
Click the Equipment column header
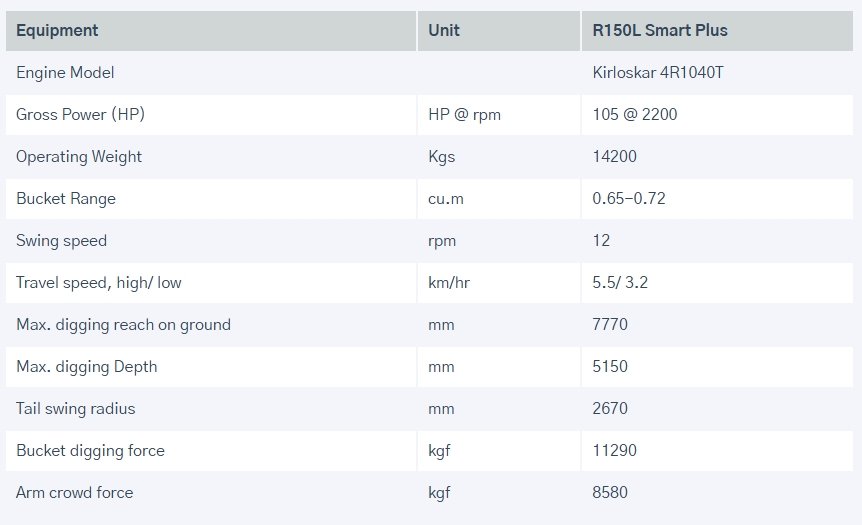57,30
